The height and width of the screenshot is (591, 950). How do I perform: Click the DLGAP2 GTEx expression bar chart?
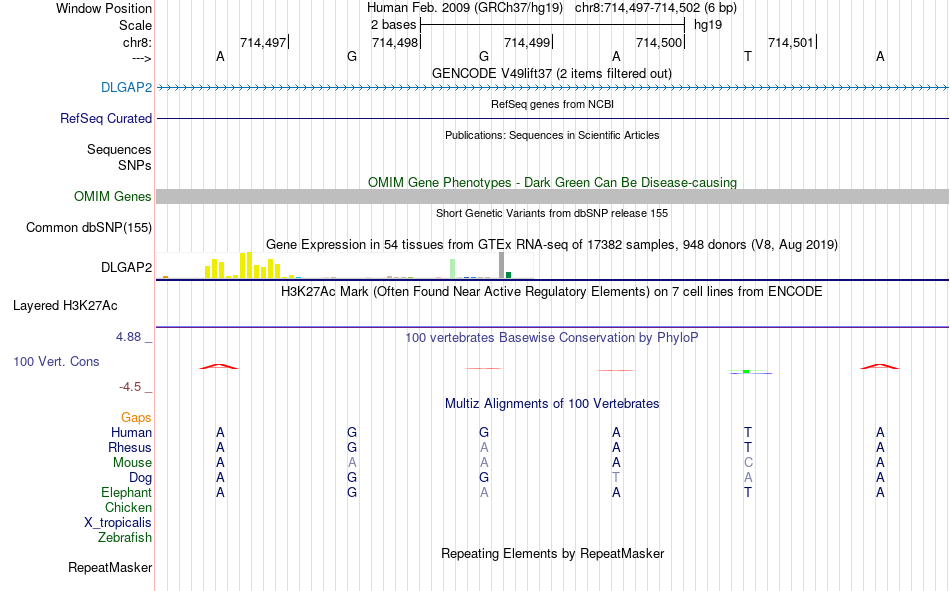click(x=345, y=265)
